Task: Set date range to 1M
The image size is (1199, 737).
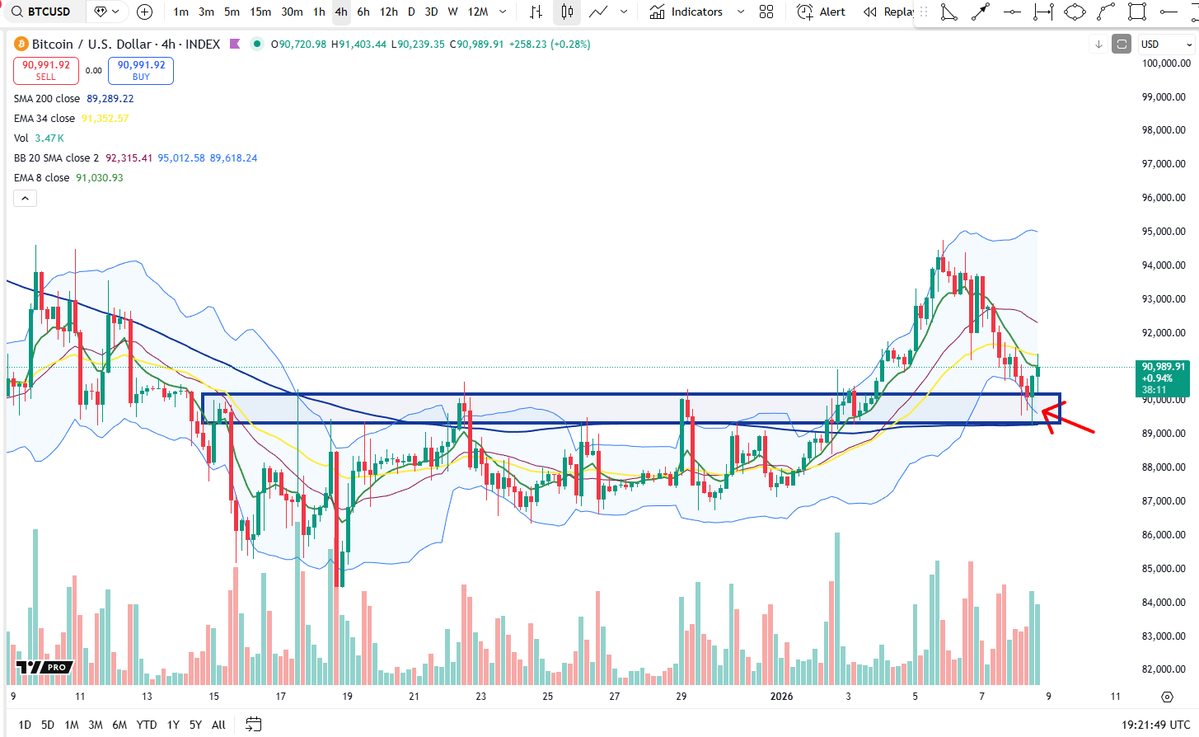Action: 71,724
